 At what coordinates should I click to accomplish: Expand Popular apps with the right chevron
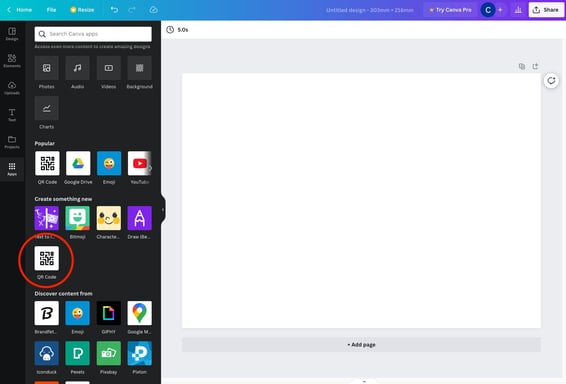(x=149, y=167)
